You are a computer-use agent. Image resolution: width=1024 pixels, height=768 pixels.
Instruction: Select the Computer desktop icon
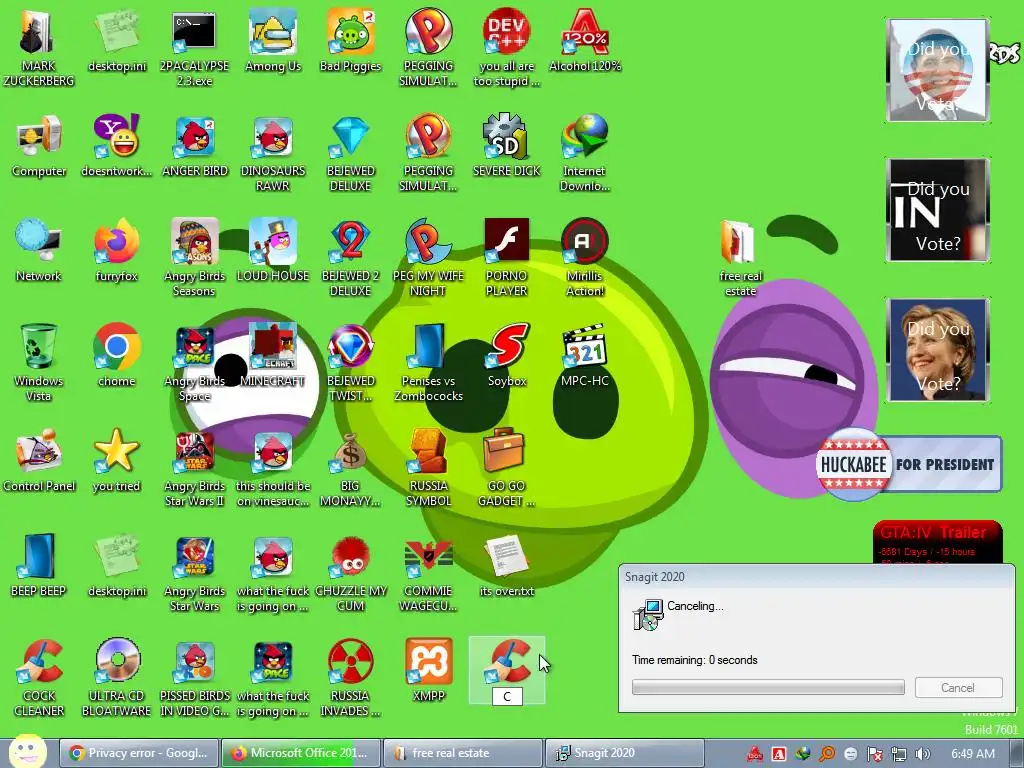[39, 146]
